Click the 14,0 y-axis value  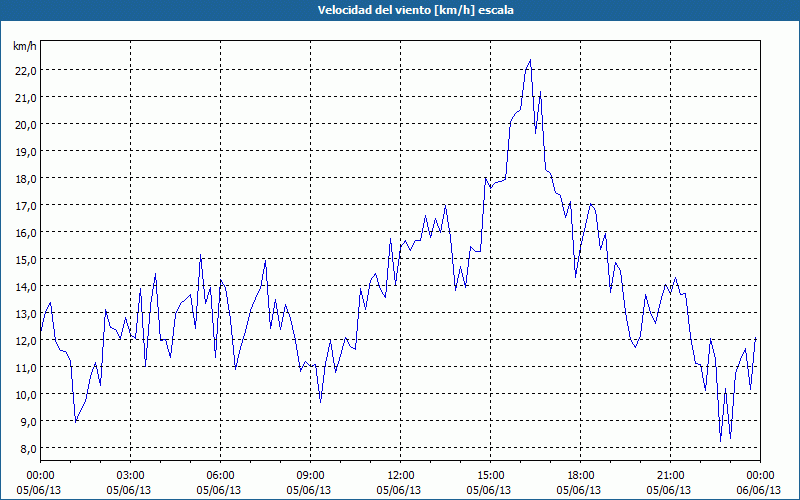26,287
